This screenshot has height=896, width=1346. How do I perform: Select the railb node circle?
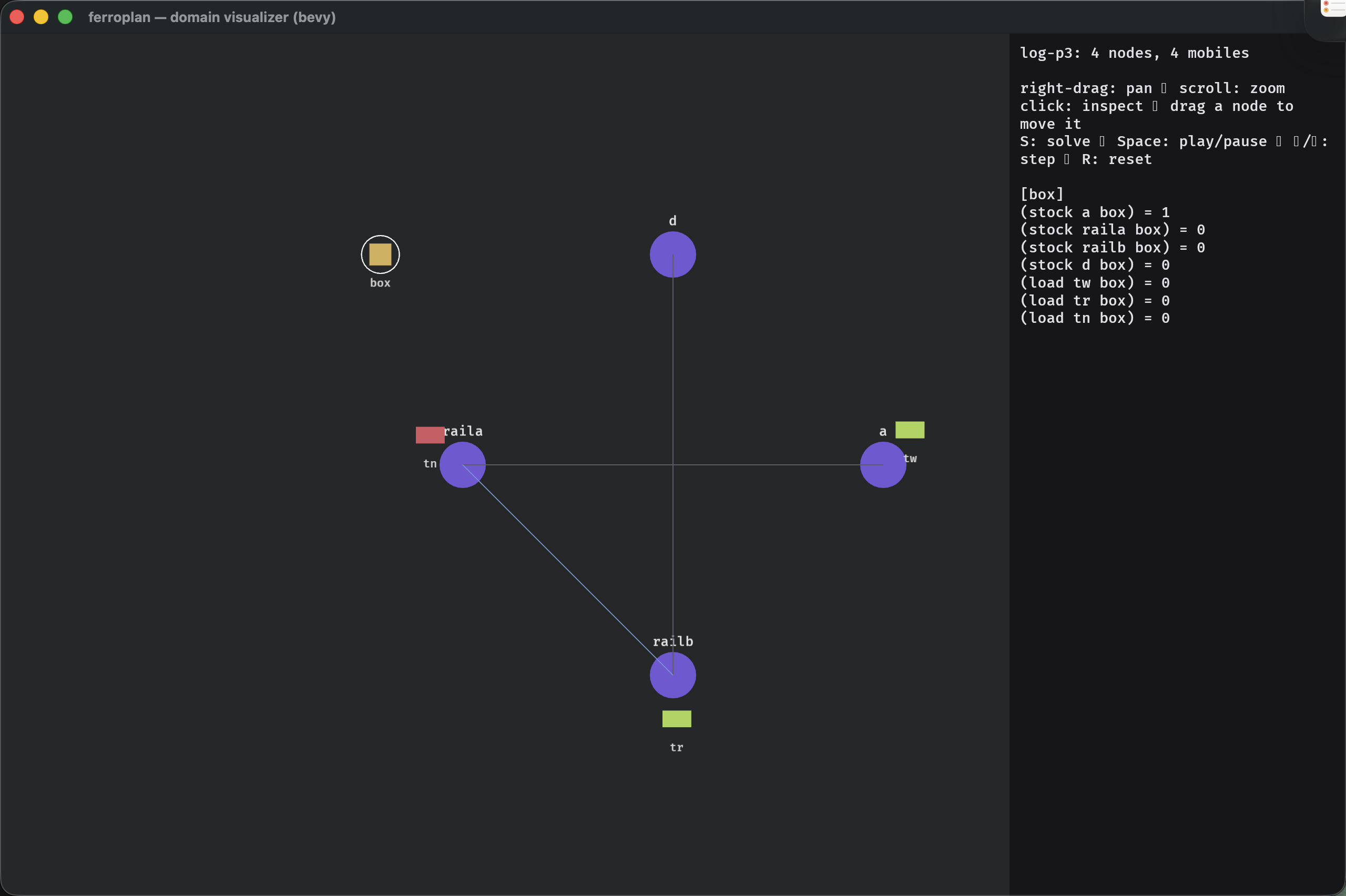(672, 675)
